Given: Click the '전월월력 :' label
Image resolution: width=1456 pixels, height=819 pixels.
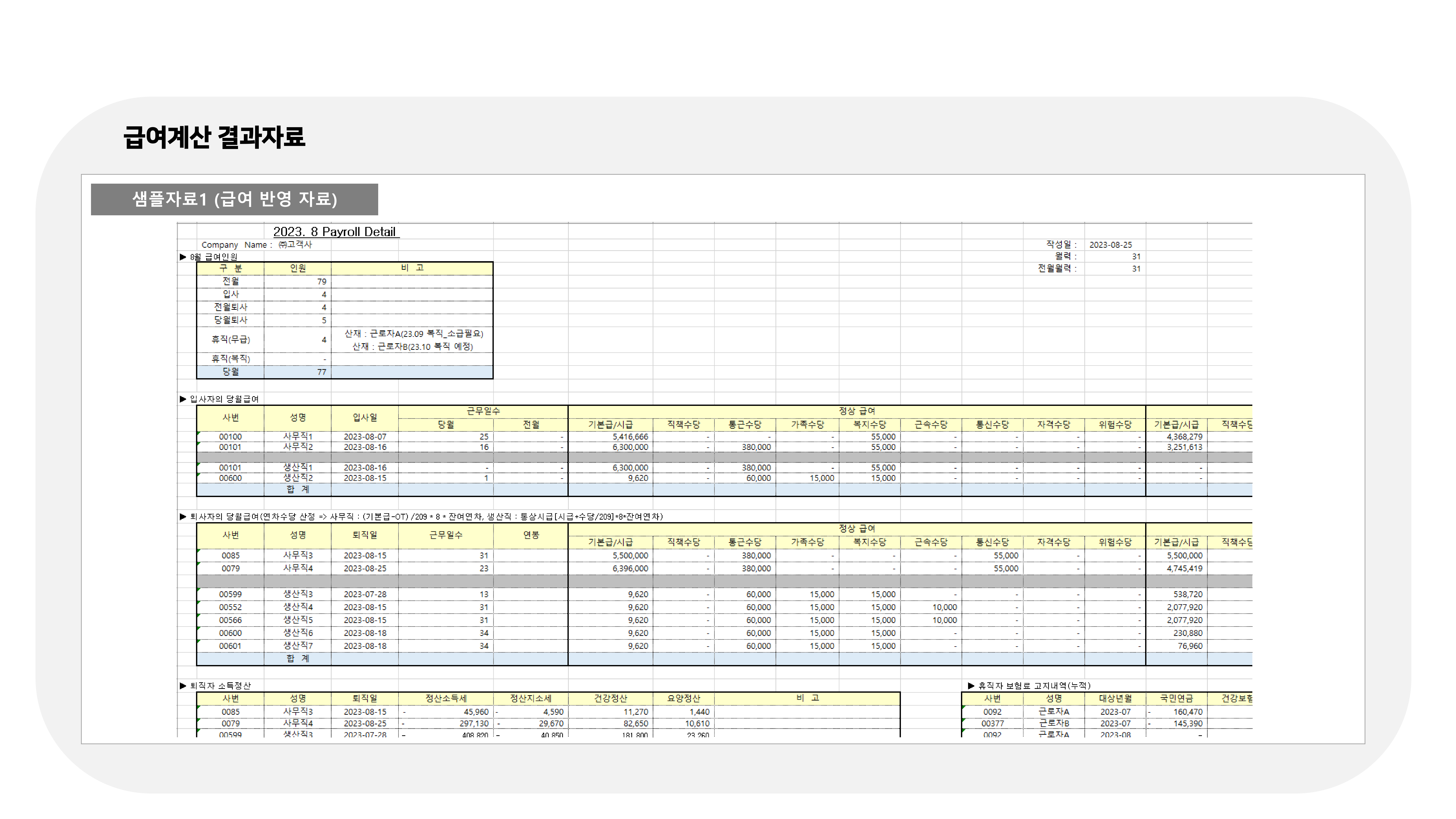Looking at the screenshot, I should [1057, 268].
